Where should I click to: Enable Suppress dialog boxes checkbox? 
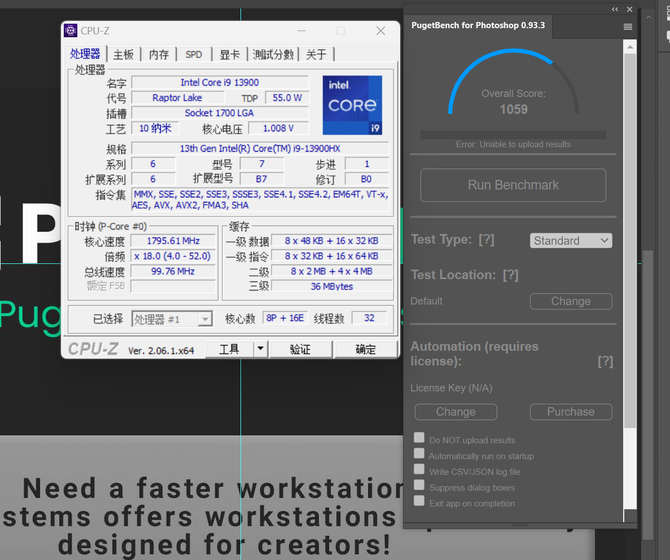coord(419,485)
